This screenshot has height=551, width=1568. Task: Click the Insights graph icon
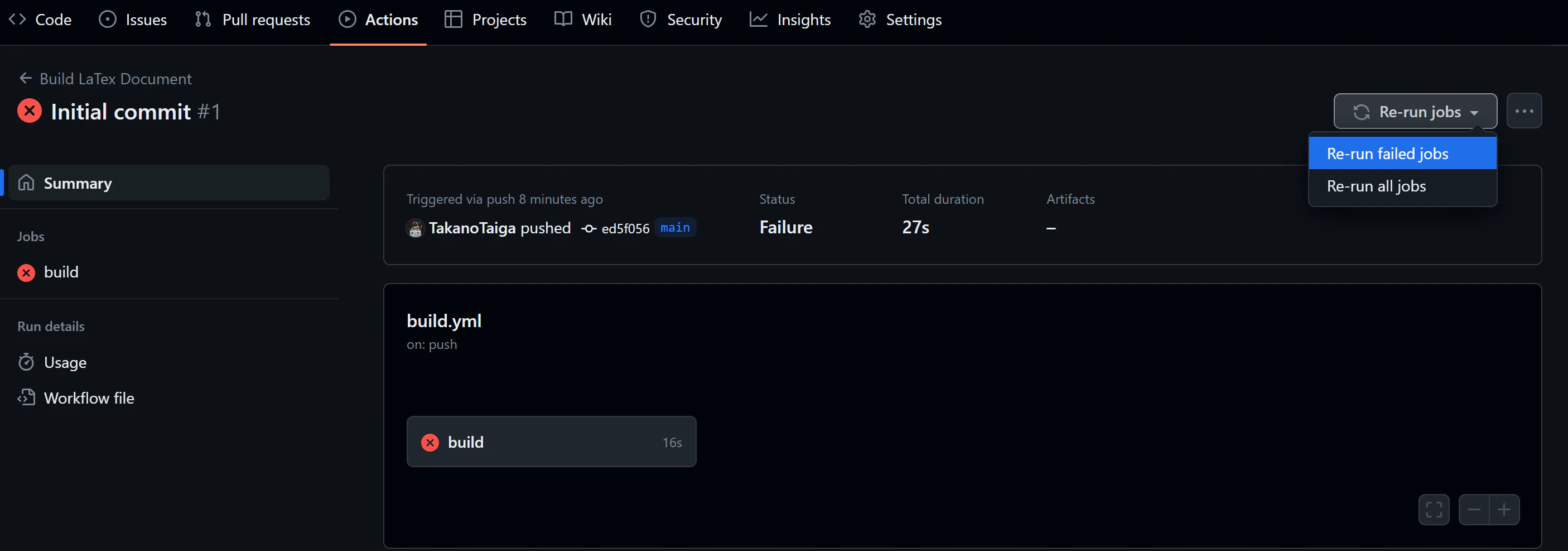[759, 20]
